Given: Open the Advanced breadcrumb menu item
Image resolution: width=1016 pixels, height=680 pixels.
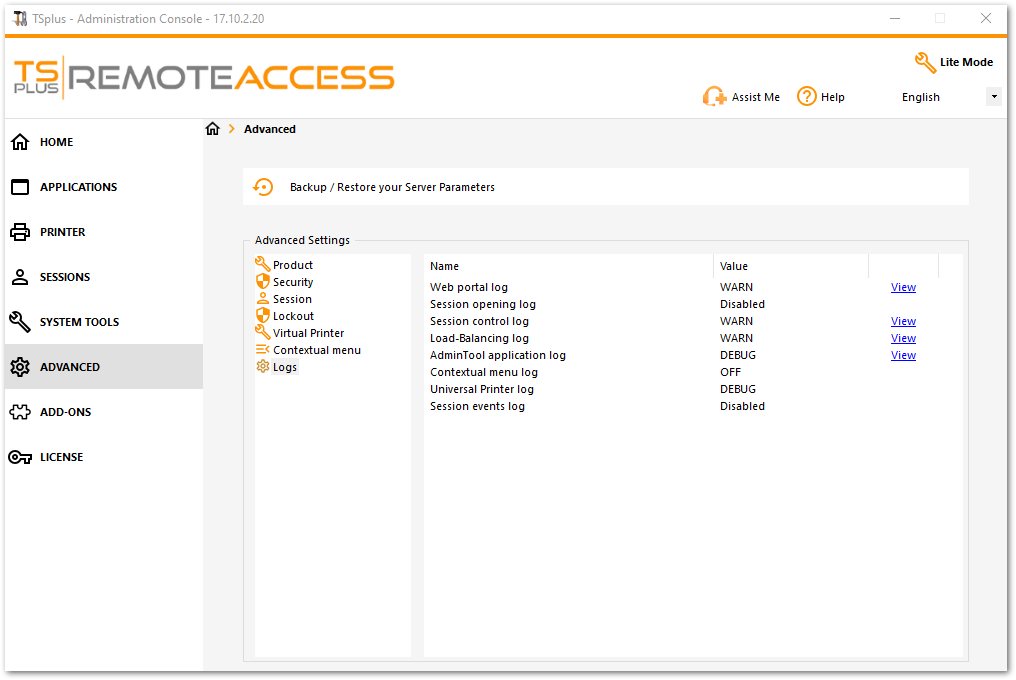Looking at the screenshot, I should coord(269,129).
